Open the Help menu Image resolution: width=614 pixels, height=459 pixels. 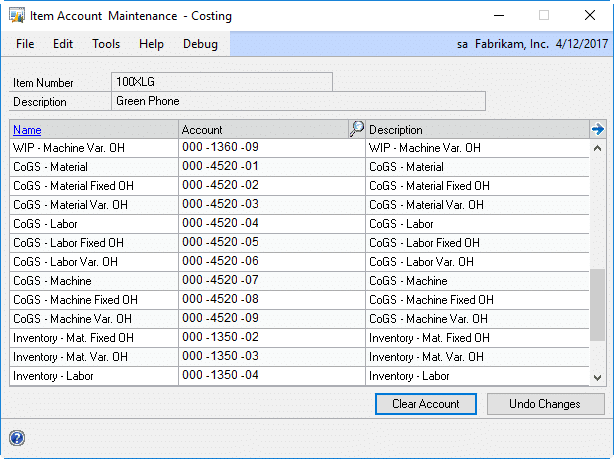pyautogui.click(x=151, y=44)
